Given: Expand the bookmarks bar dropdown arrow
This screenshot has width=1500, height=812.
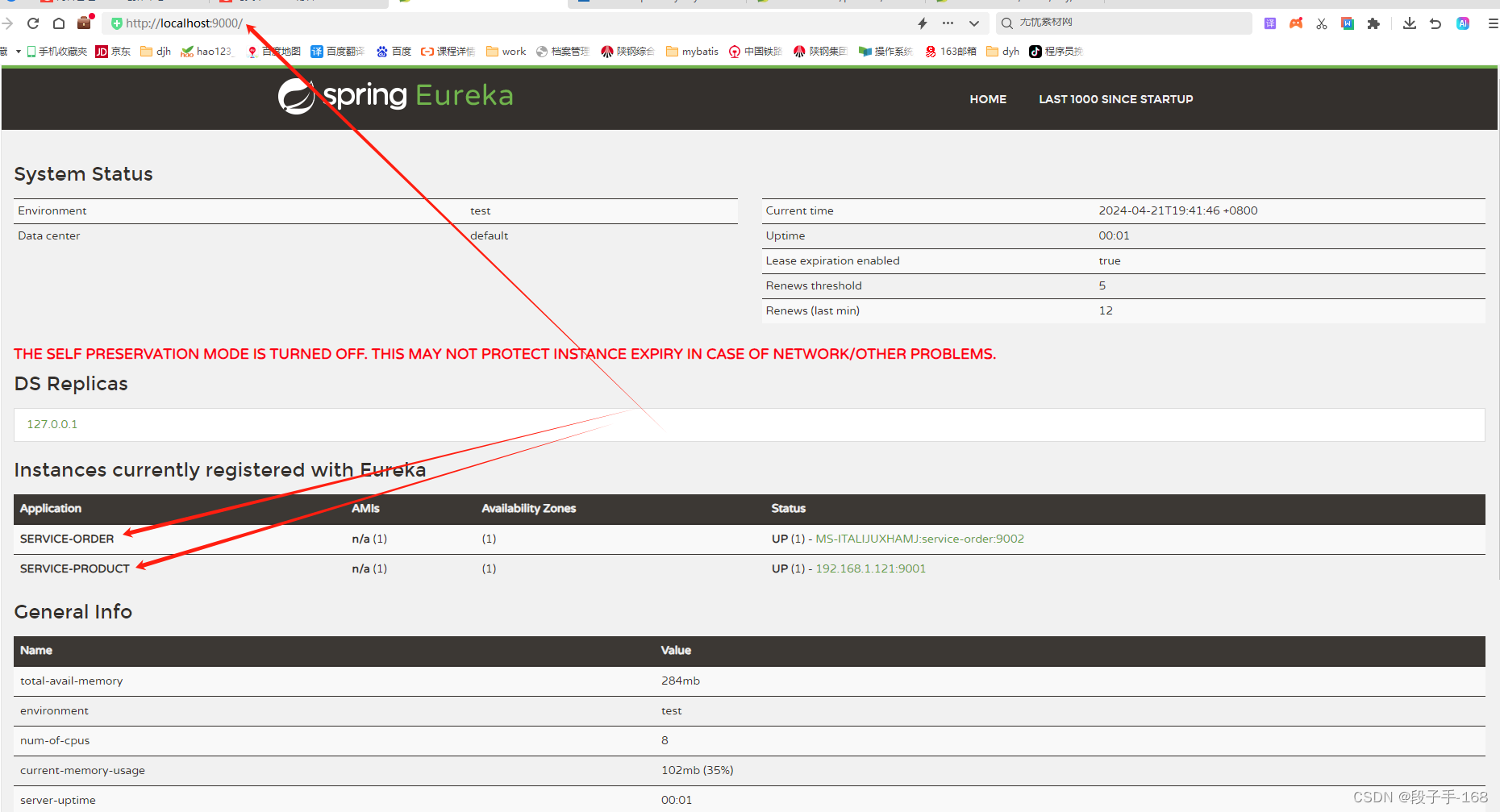Looking at the screenshot, I should (18, 51).
